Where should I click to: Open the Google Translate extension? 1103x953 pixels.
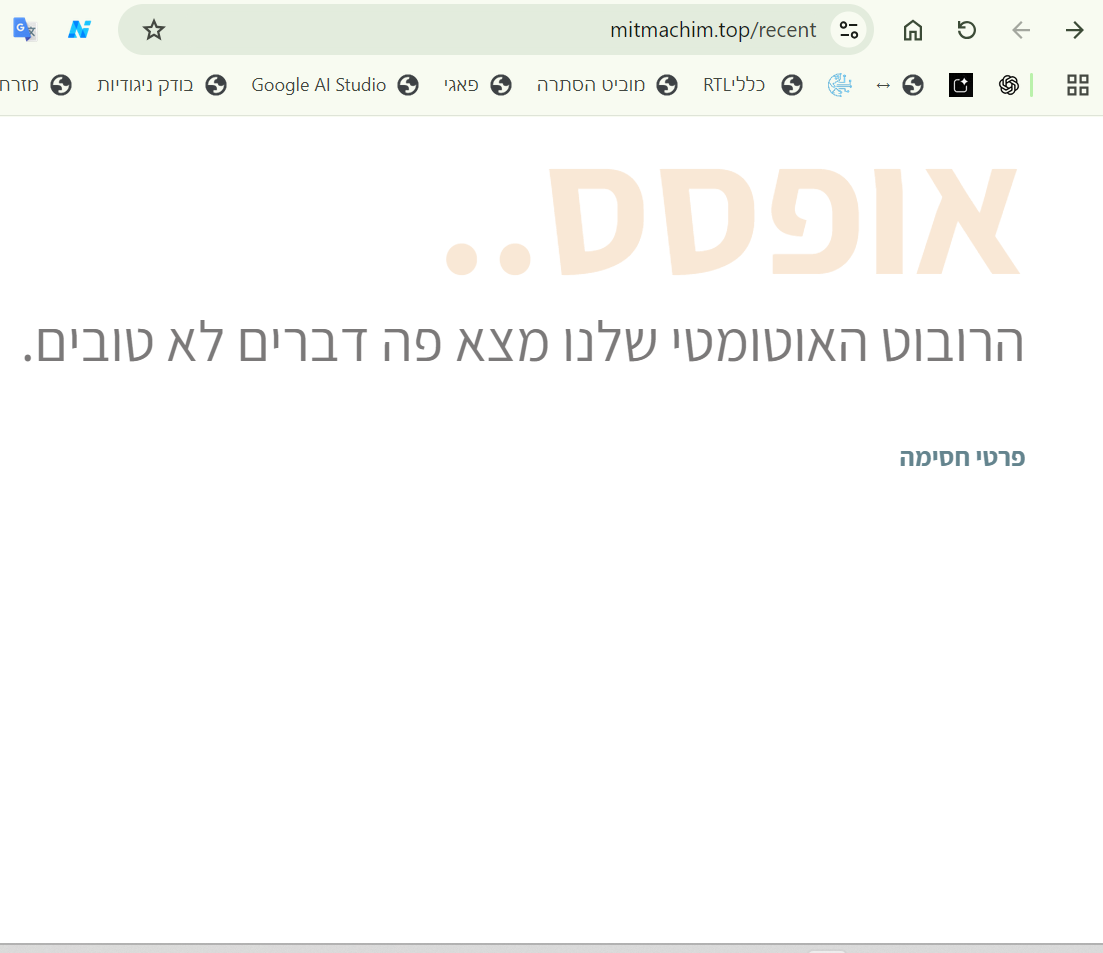click(x=23, y=29)
